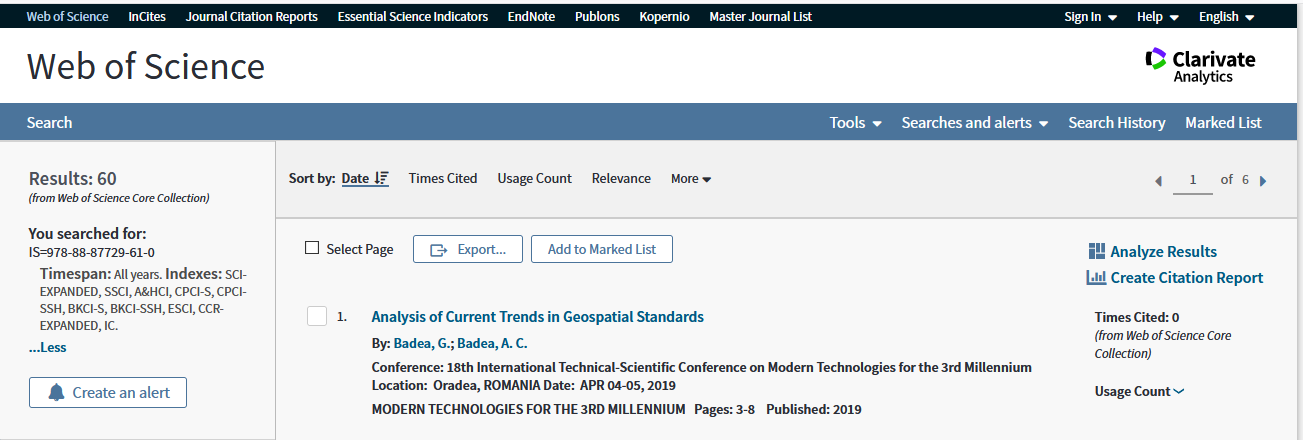Click the Analyze Results grid icon
The width and height of the screenshot is (1303, 440).
(x=1096, y=251)
